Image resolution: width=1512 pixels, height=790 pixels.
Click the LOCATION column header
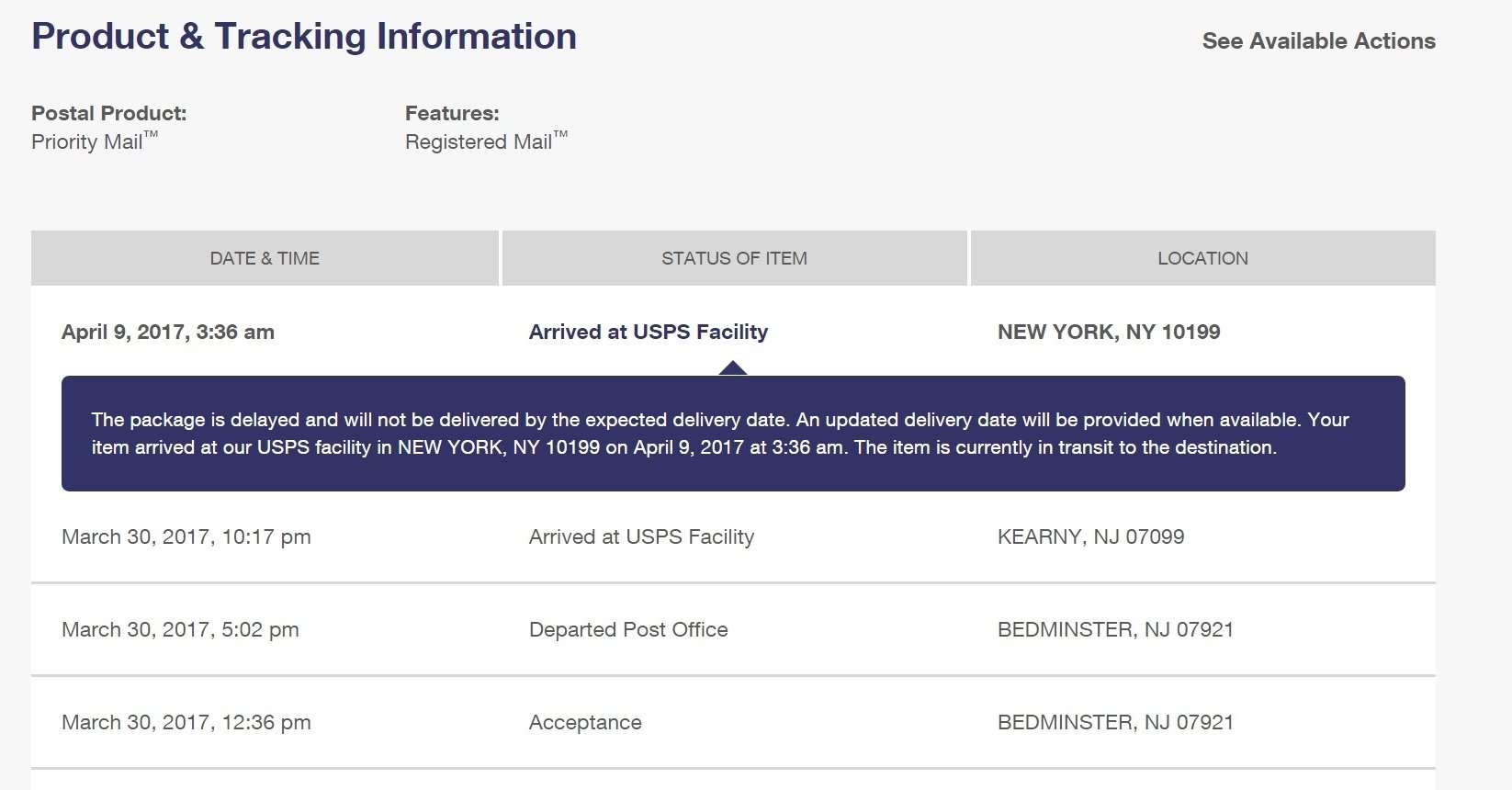point(1202,258)
